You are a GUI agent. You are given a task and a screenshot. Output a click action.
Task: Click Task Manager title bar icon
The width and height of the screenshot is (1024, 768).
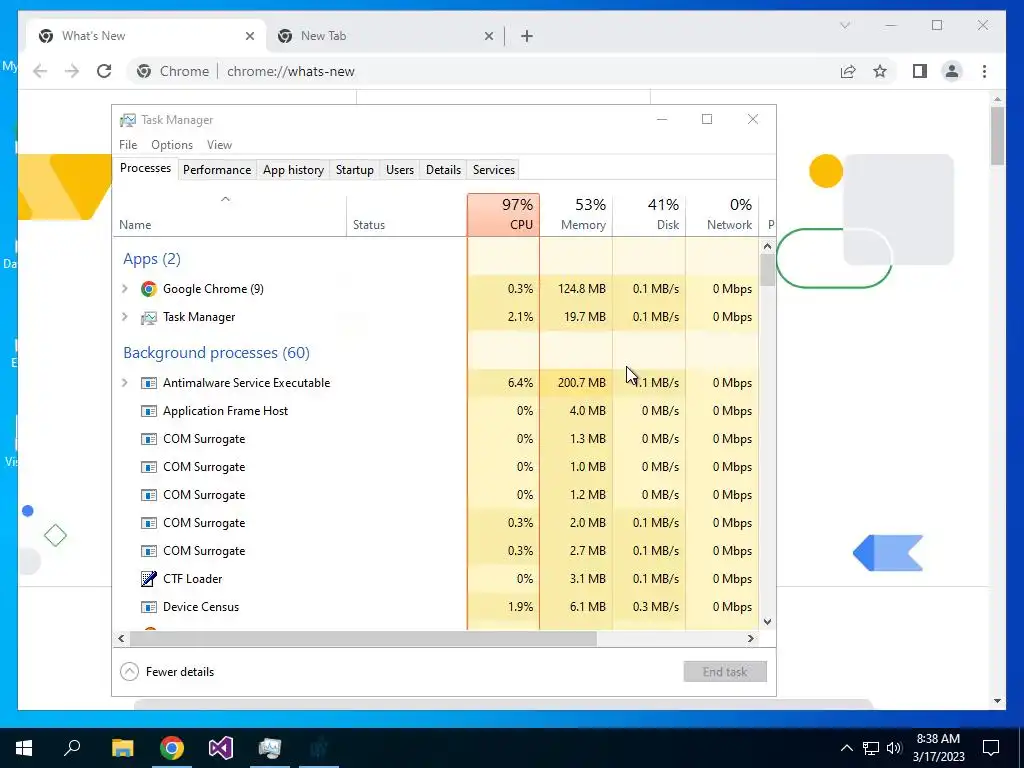pos(127,120)
